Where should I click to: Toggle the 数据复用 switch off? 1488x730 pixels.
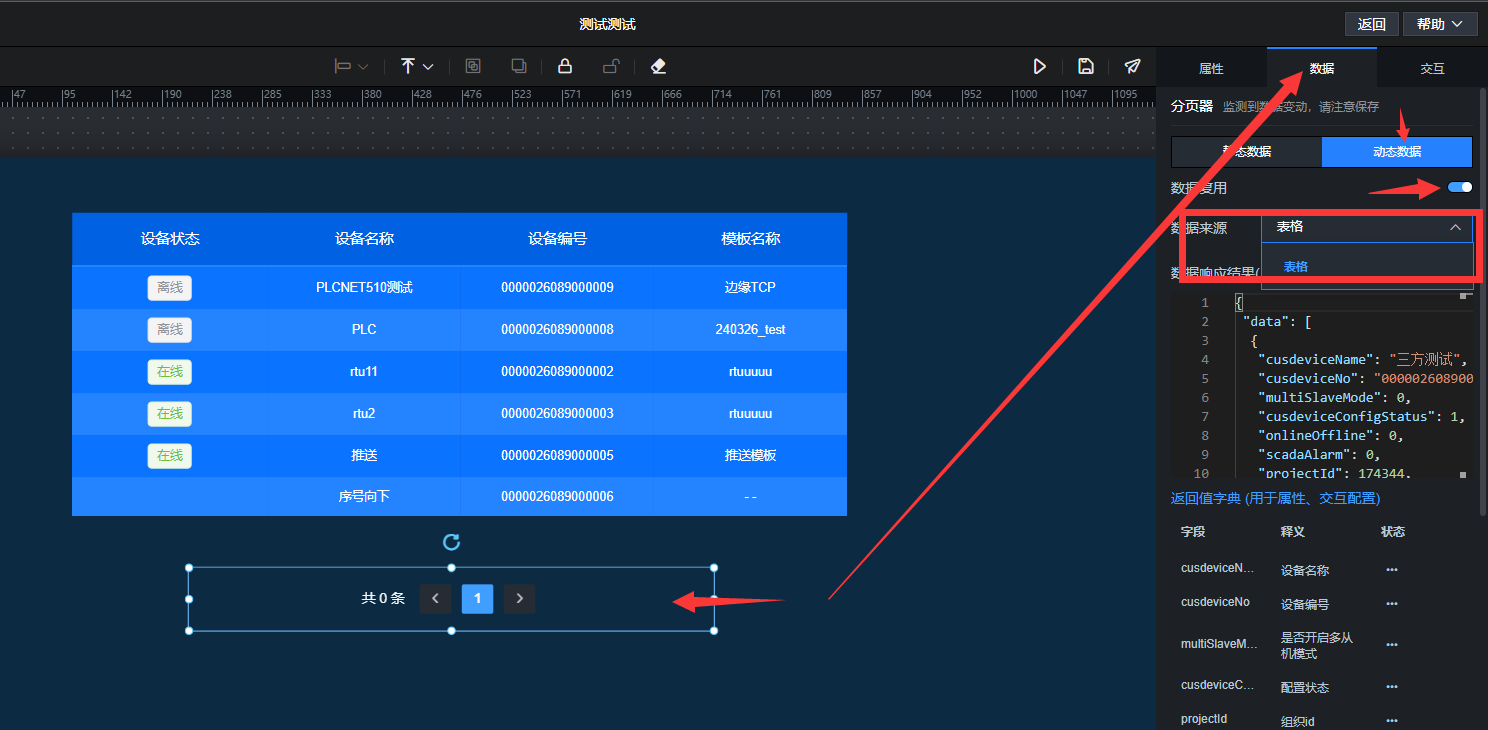pyautogui.click(x=1460, y=187)
